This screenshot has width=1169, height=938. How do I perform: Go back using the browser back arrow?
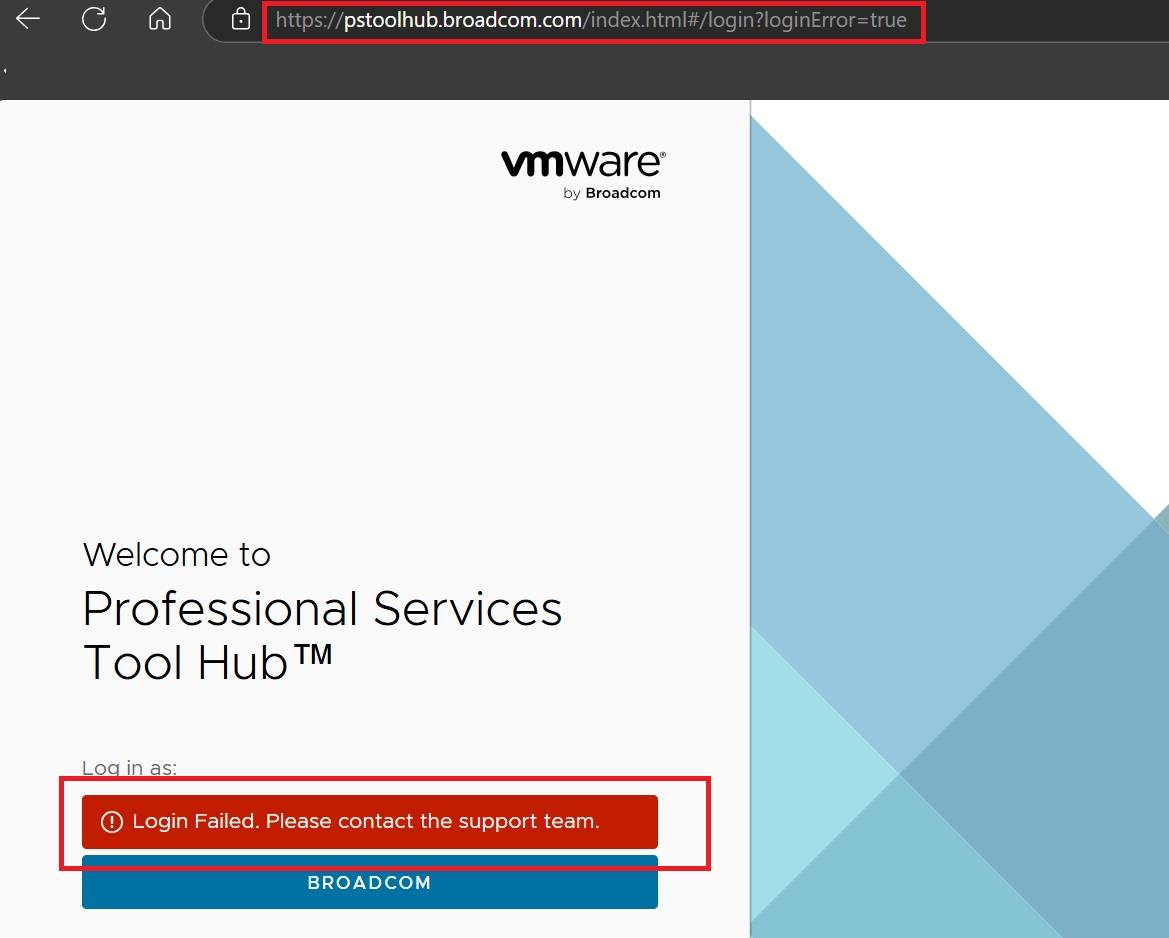click(28, 19)
